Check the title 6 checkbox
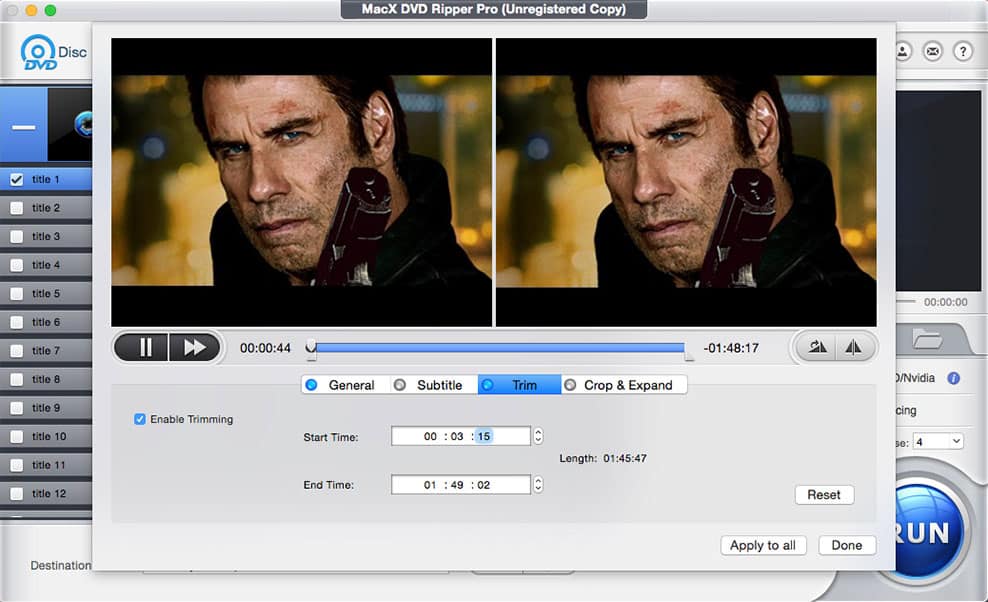This screenshot has height=602, width=988. (17, 322)
